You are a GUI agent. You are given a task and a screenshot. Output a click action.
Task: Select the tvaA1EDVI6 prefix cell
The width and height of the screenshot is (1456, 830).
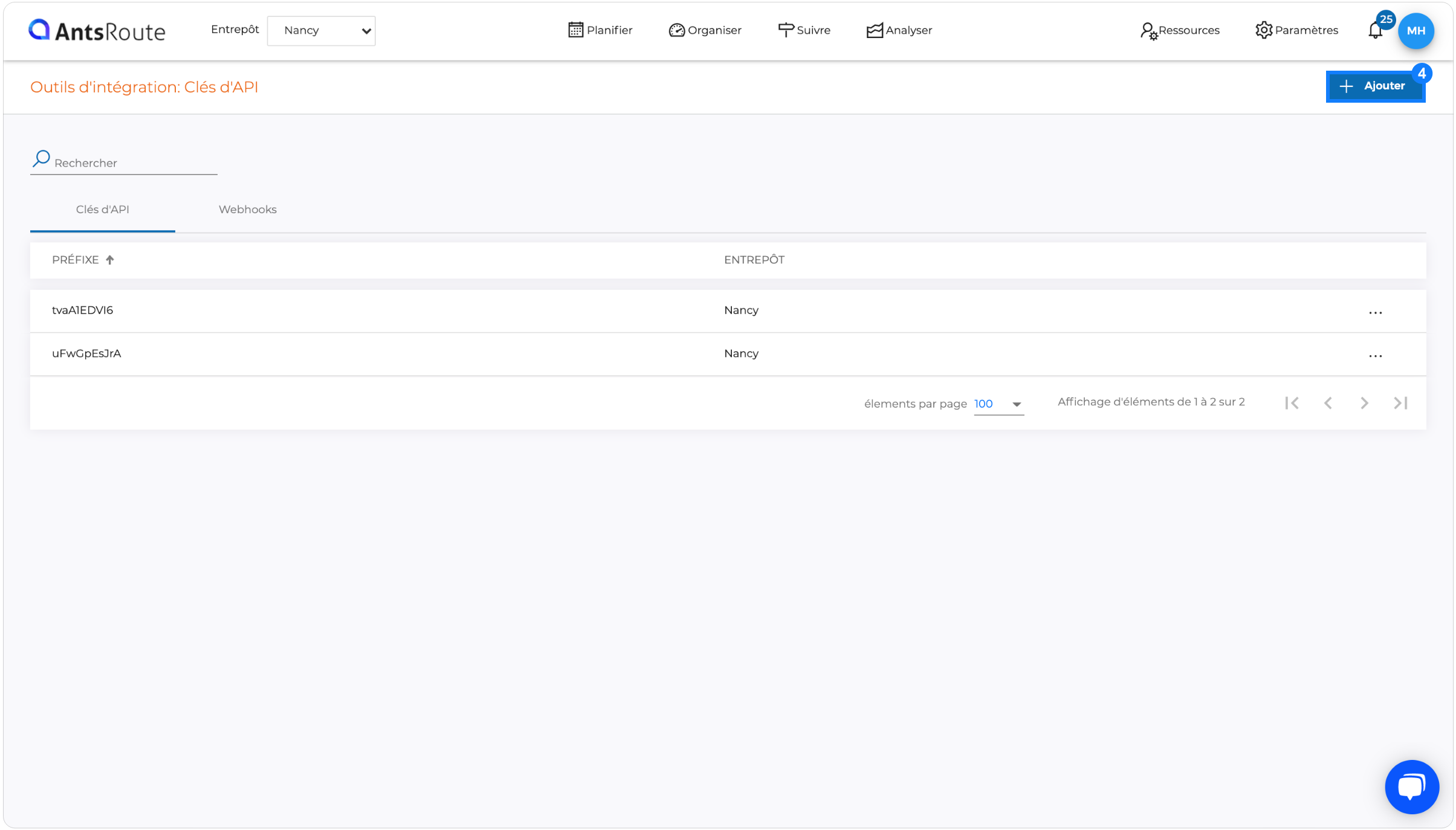pyautogui.click(x=83, y=310)
